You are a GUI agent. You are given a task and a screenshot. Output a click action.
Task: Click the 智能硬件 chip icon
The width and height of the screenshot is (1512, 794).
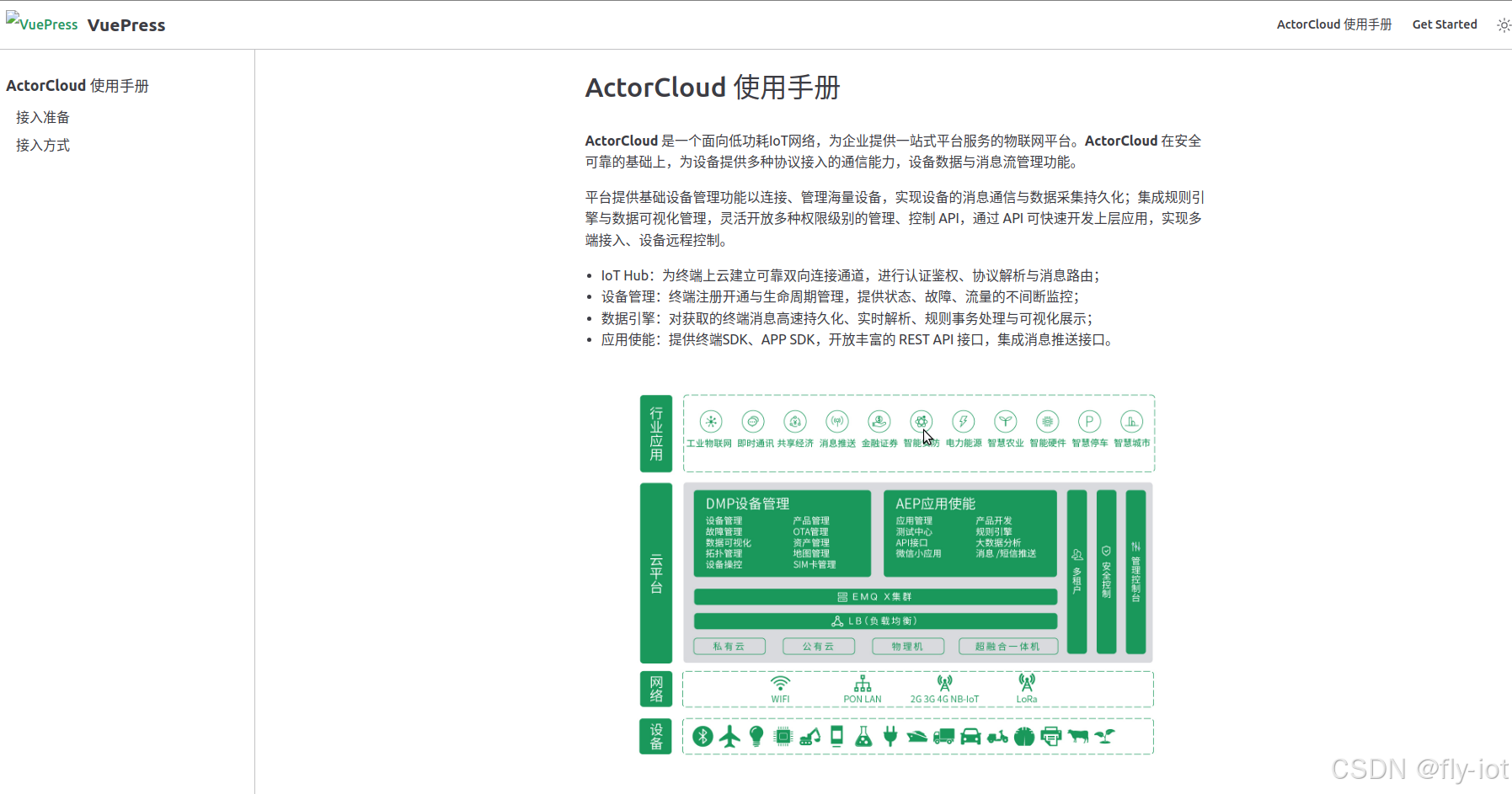coord(1047,421)
